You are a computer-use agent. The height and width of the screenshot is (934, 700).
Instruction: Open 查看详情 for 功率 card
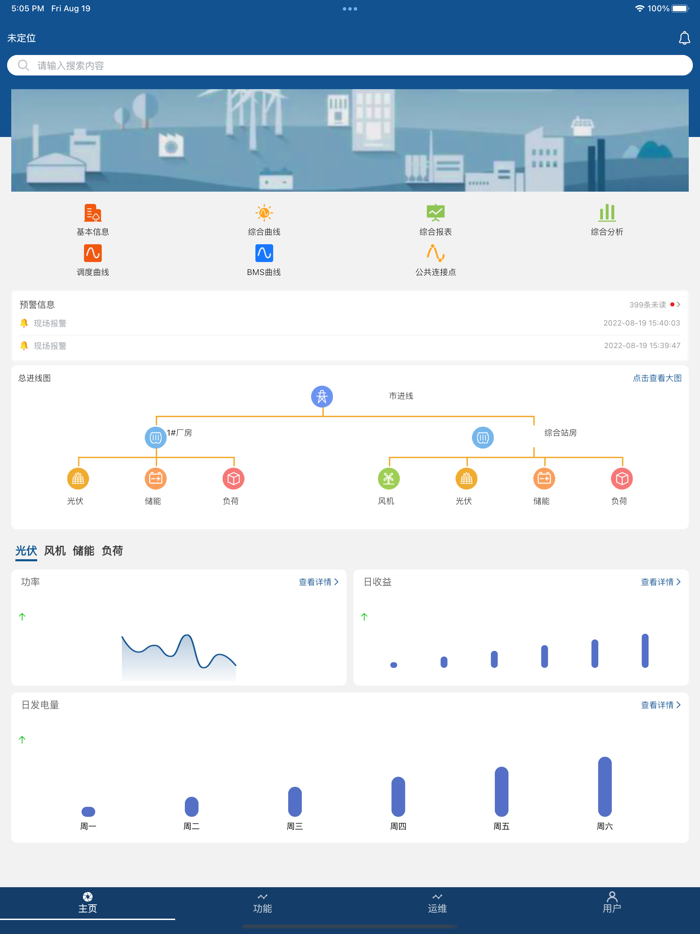[x=319, y=582]
